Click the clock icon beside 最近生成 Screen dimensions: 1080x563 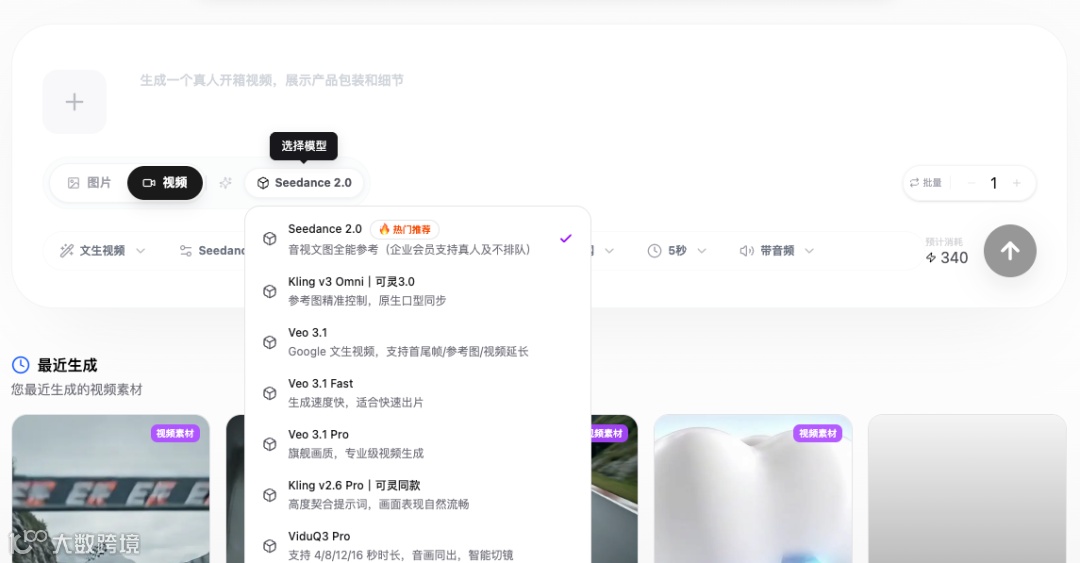coord(21,365)
